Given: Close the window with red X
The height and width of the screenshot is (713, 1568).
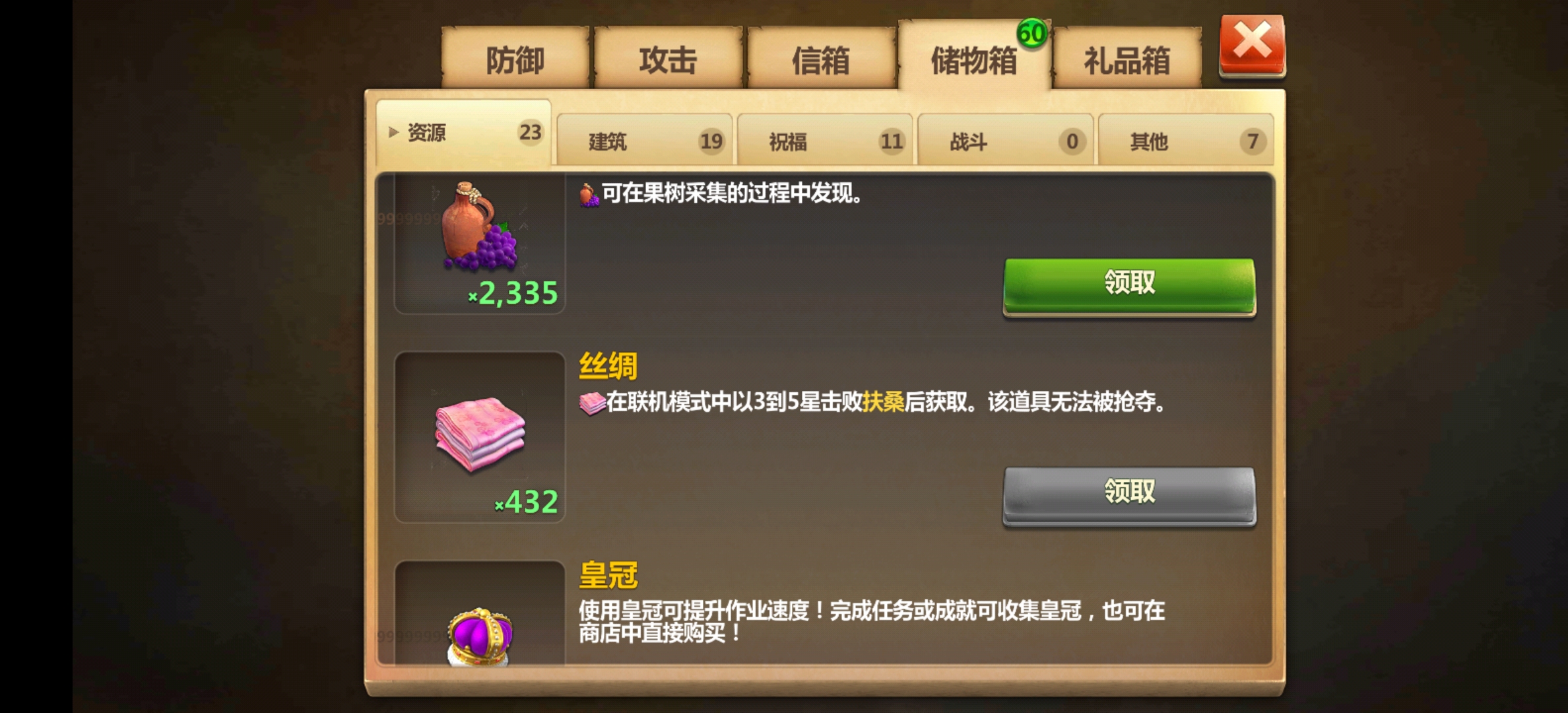Looking at the screenshot, I should pos(1252,45).
